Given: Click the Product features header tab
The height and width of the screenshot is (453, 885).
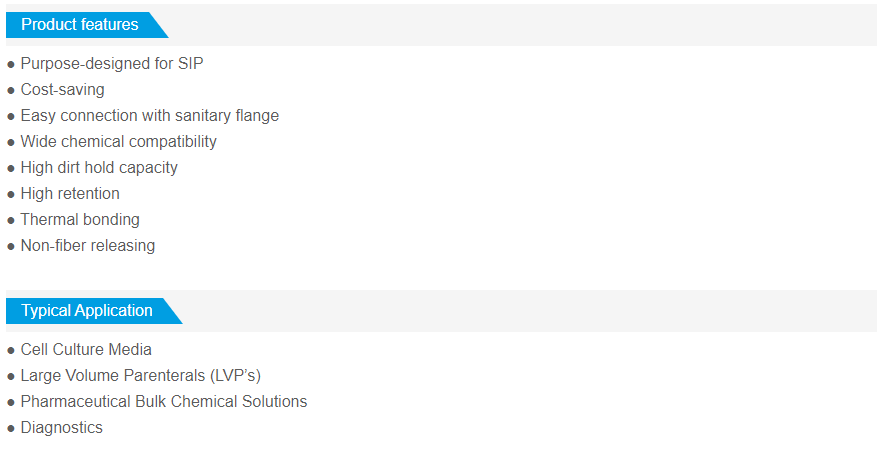Looking at the screenshot, I should [80, 25].
